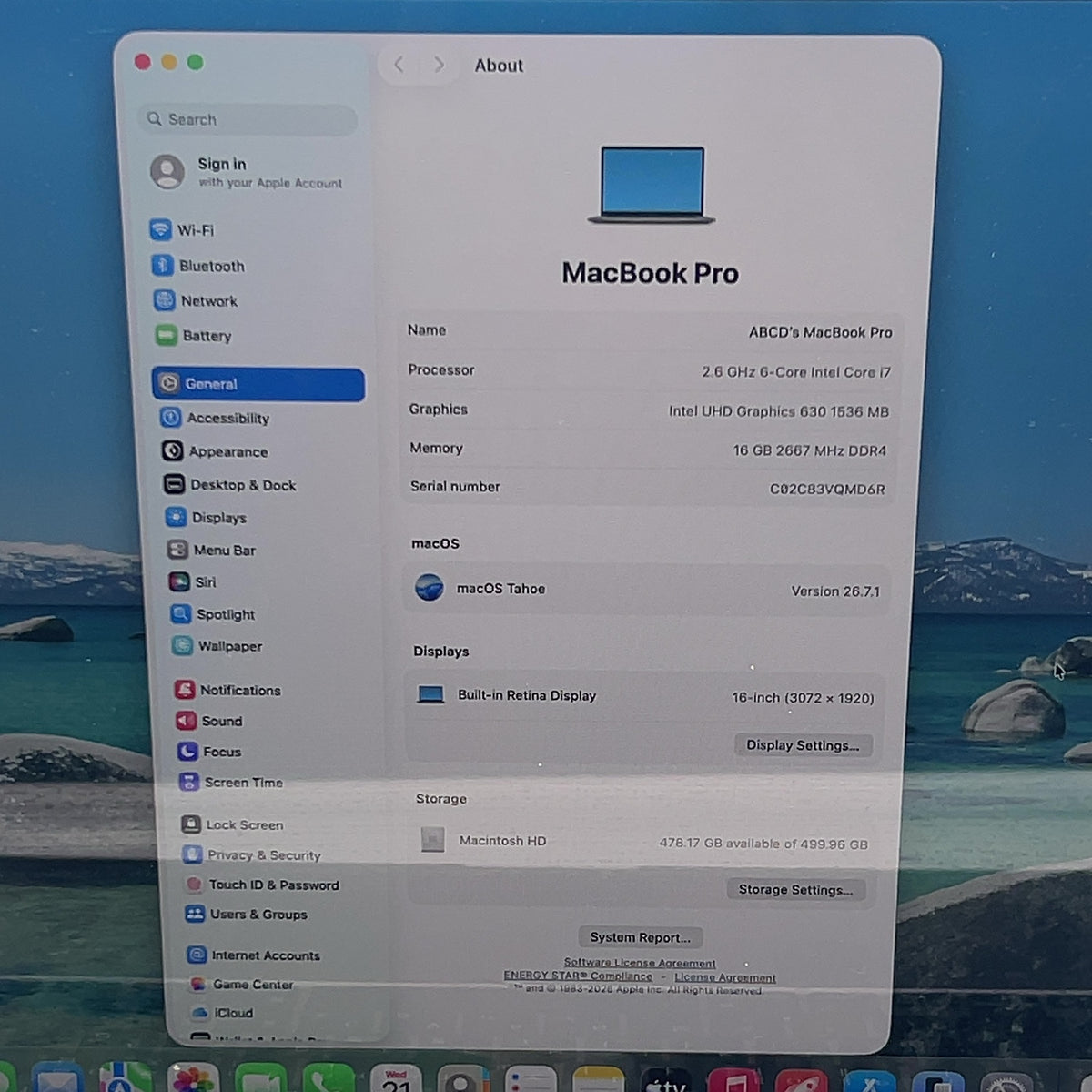
Task: Launch Apple TV from the Dock
Action: (x=666, y=1081)
